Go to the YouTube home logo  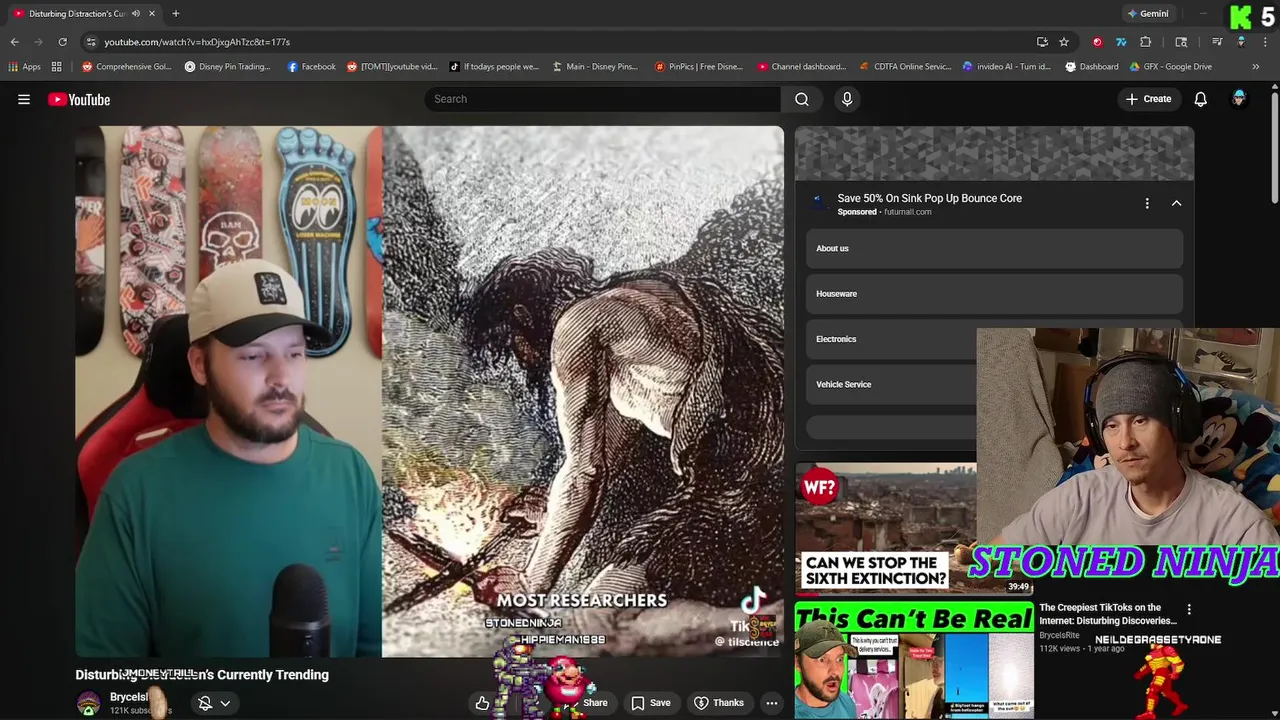79,99
